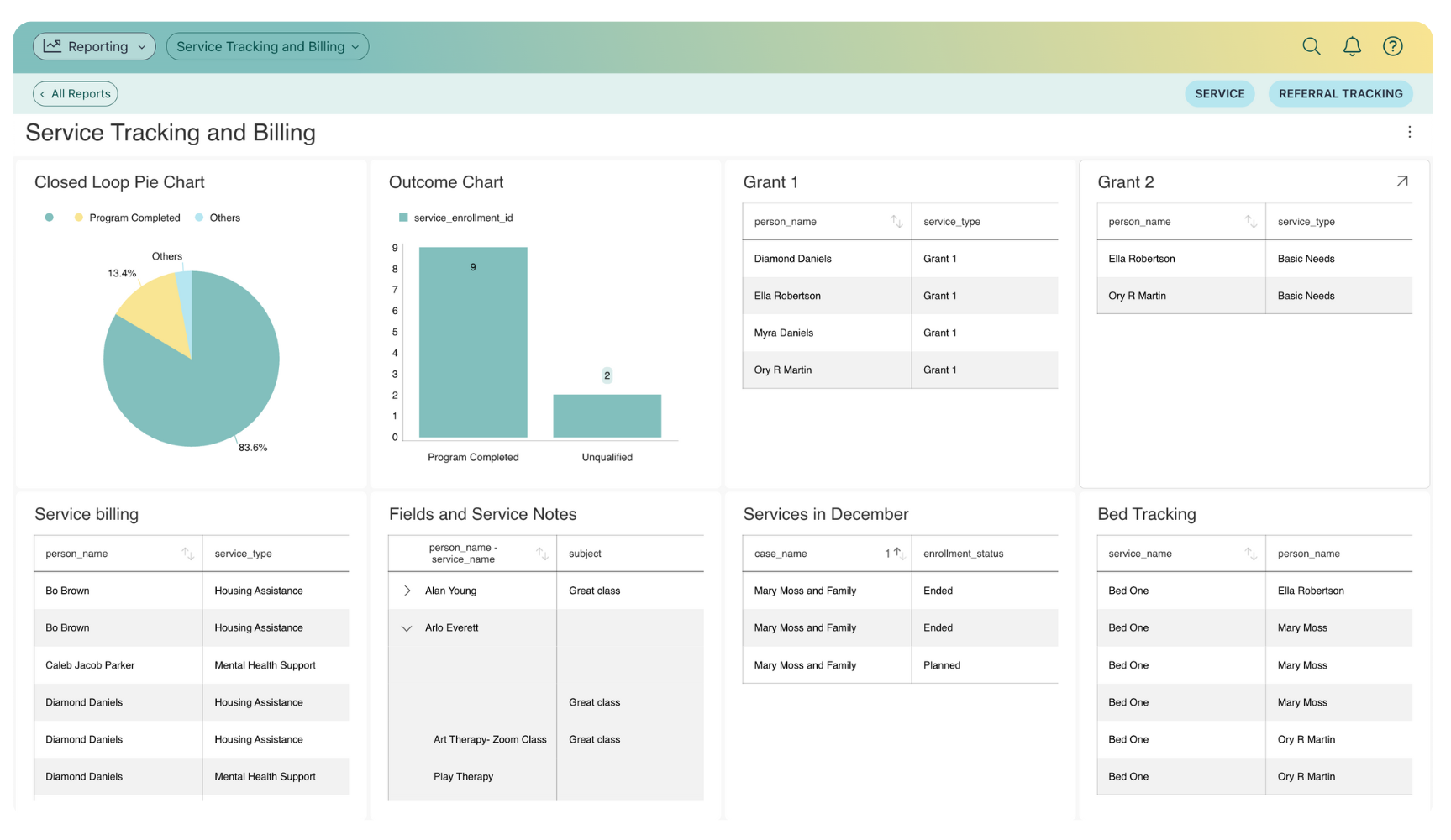Open Grant 2 in expanded view via arrow icon
The image size is (1451, 840).
tap(1401, 181)
